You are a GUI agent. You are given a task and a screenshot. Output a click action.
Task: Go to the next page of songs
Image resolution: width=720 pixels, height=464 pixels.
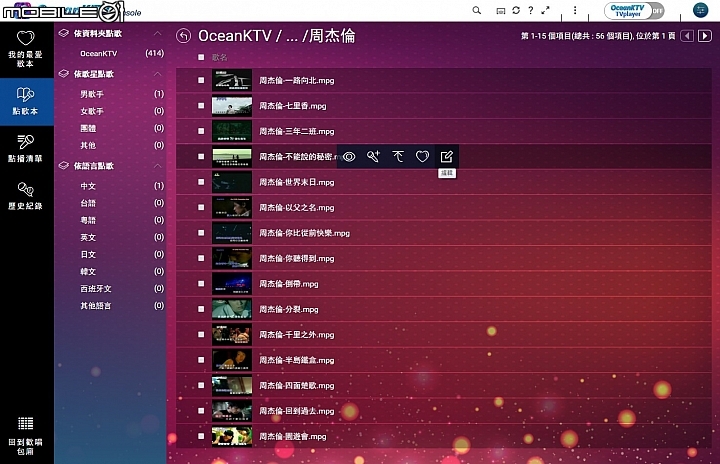coord(705,36)
